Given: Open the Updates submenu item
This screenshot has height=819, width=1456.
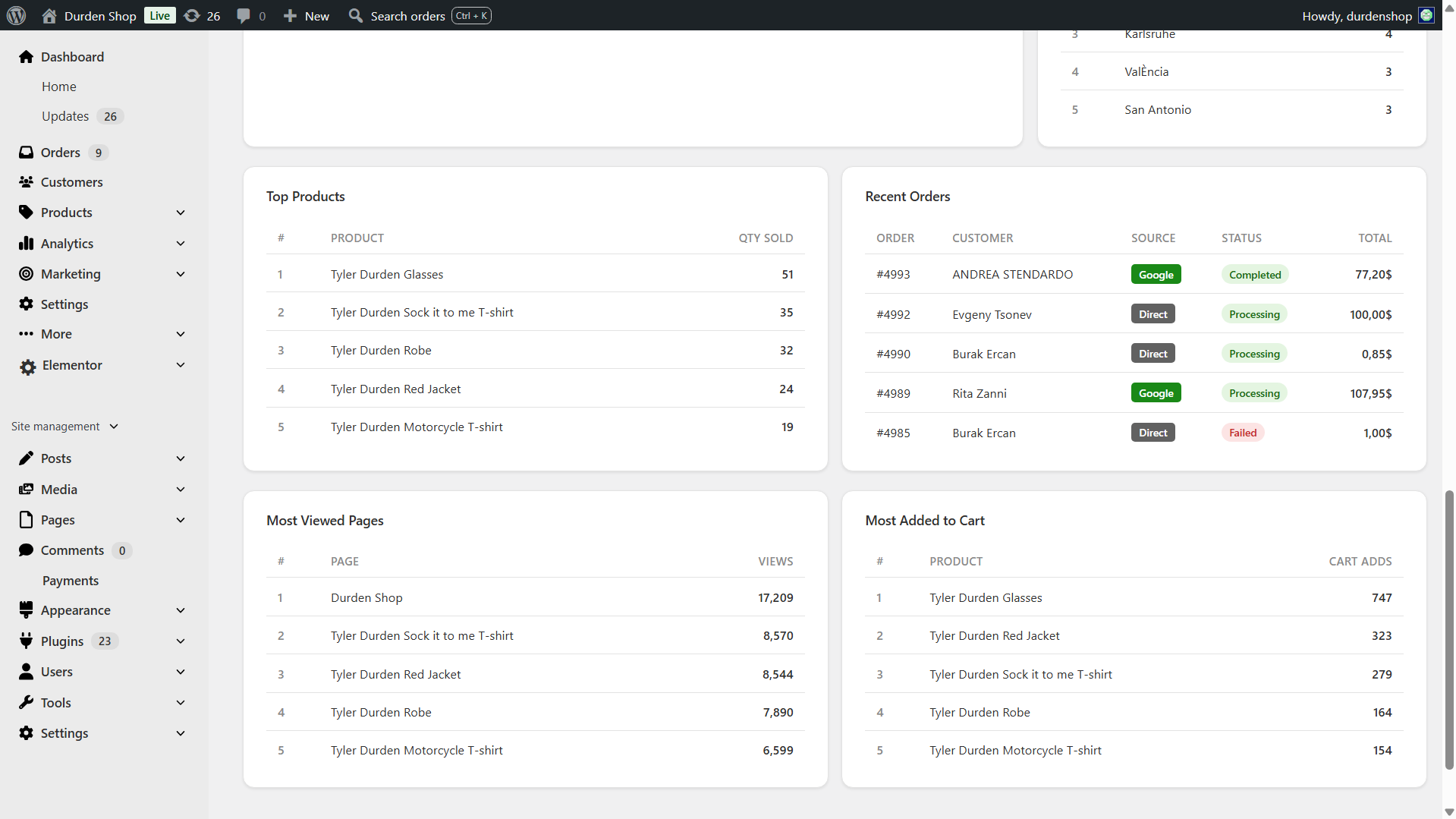Looking at the screenshot, I should click(x=66, y=116).
